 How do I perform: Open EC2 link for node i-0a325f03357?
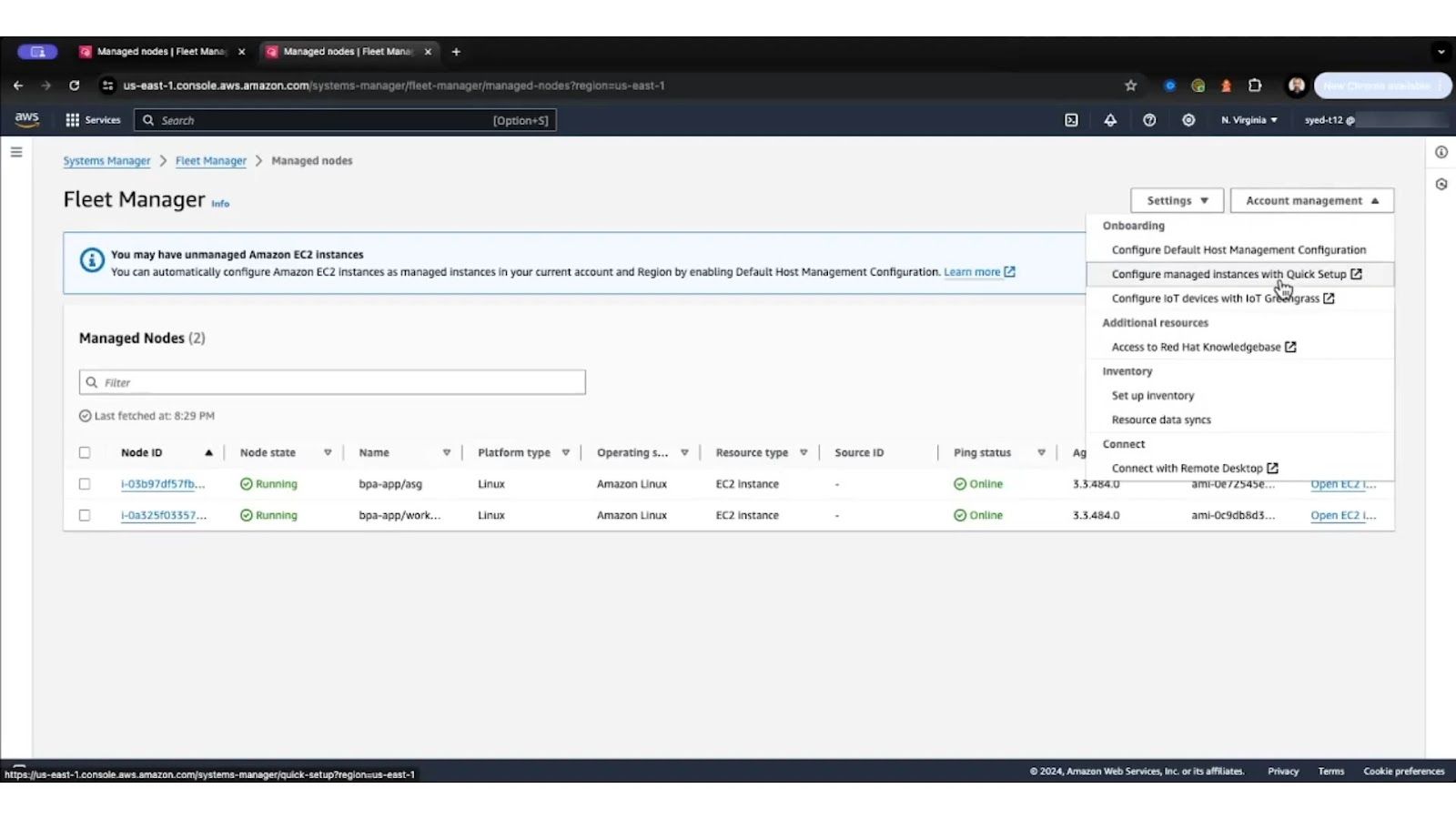pyautogui.click(x=1343, y=515)
